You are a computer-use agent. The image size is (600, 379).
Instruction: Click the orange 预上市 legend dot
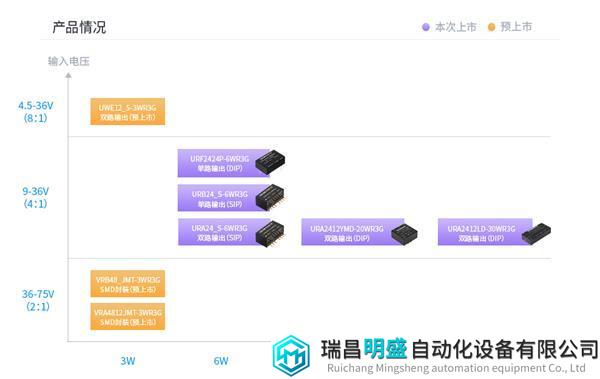(x=491, y=27)
